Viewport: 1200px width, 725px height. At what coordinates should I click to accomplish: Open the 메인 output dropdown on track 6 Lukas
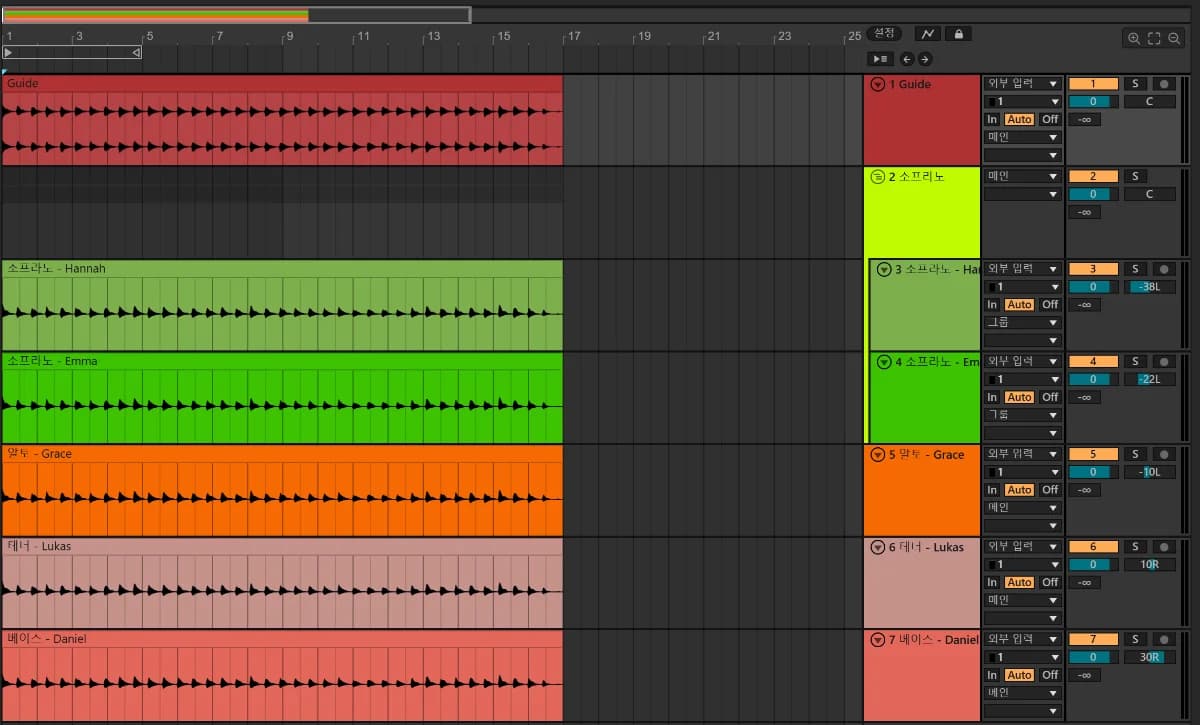[1022, 600]
